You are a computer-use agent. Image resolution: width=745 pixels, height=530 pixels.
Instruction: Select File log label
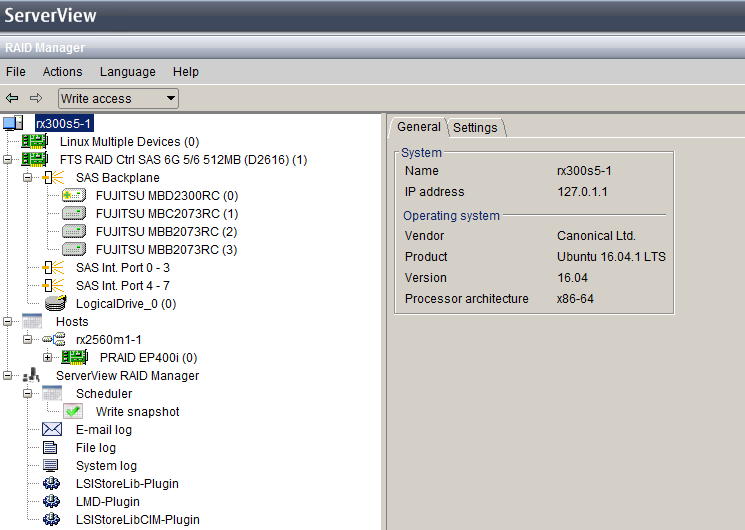96,448
